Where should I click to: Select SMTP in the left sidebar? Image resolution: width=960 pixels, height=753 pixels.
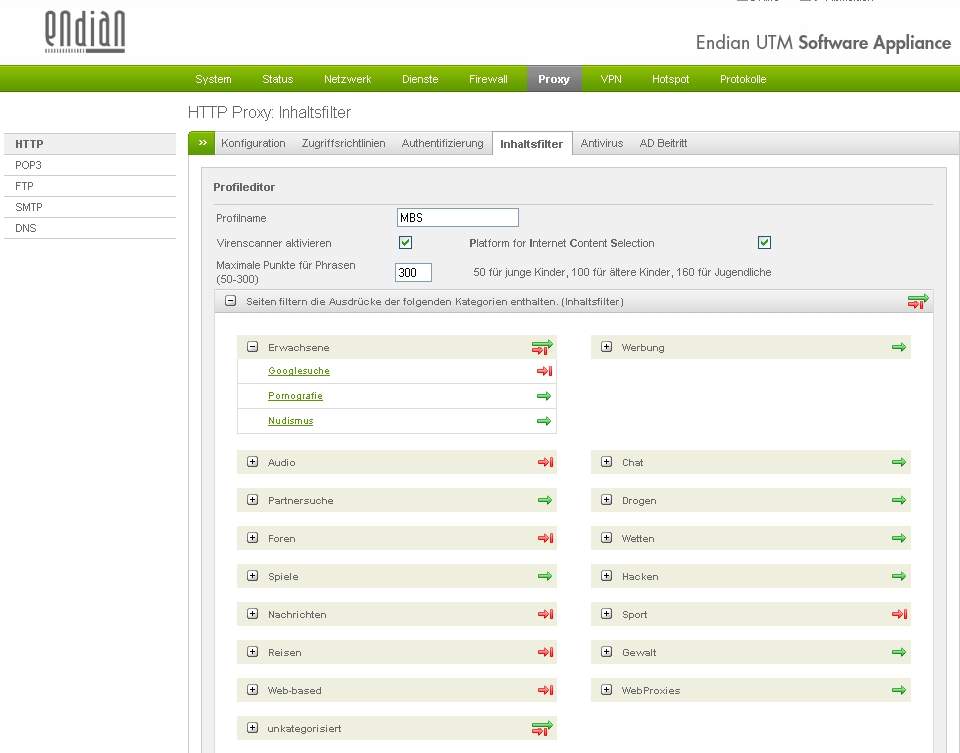click(x=29, y=207)
